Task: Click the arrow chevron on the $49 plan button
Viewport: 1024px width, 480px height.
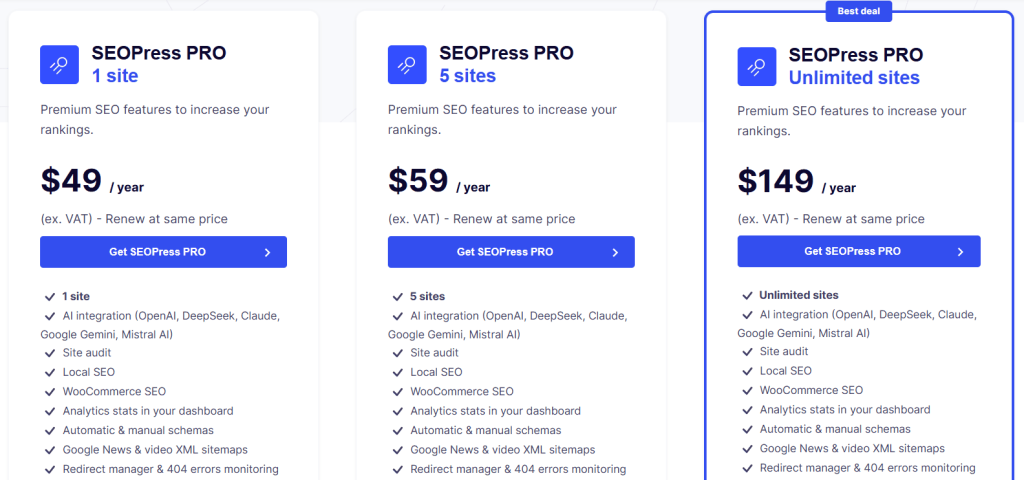Action: coord(267,252)
